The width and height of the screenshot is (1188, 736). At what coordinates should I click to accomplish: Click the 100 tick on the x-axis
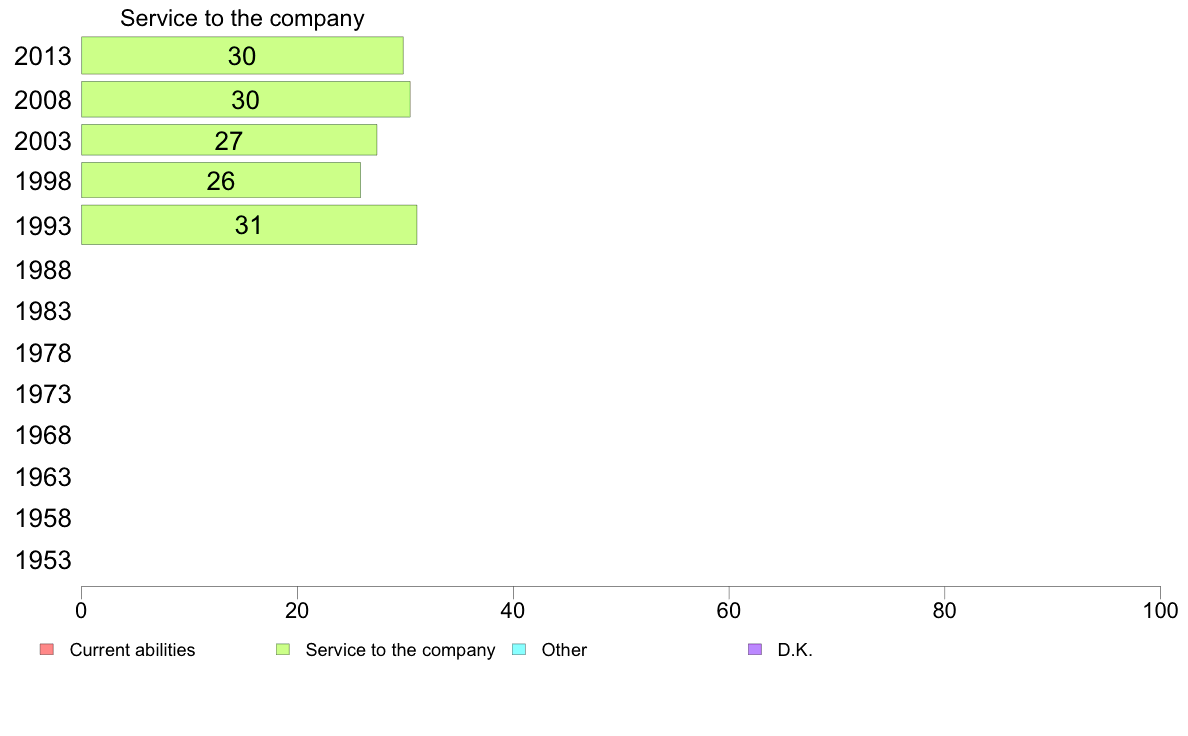(x=1160, y=611)
